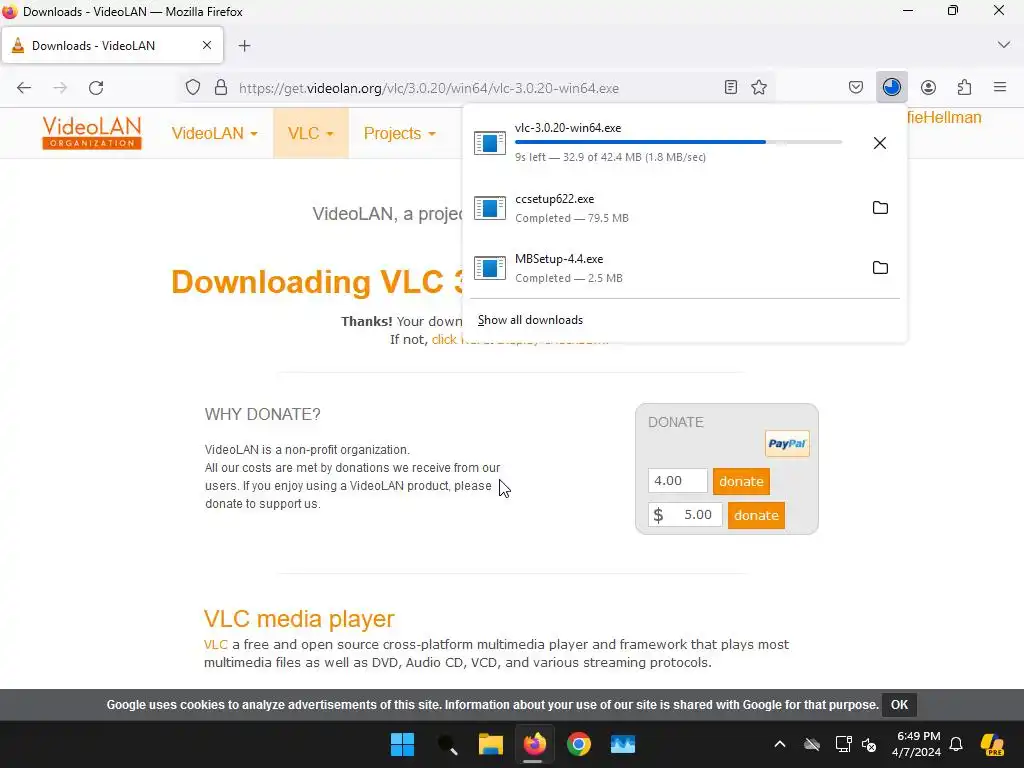Click the 4.00 donation amount field
Viewport: 1024px width, 768px height.
coord(677,481)
